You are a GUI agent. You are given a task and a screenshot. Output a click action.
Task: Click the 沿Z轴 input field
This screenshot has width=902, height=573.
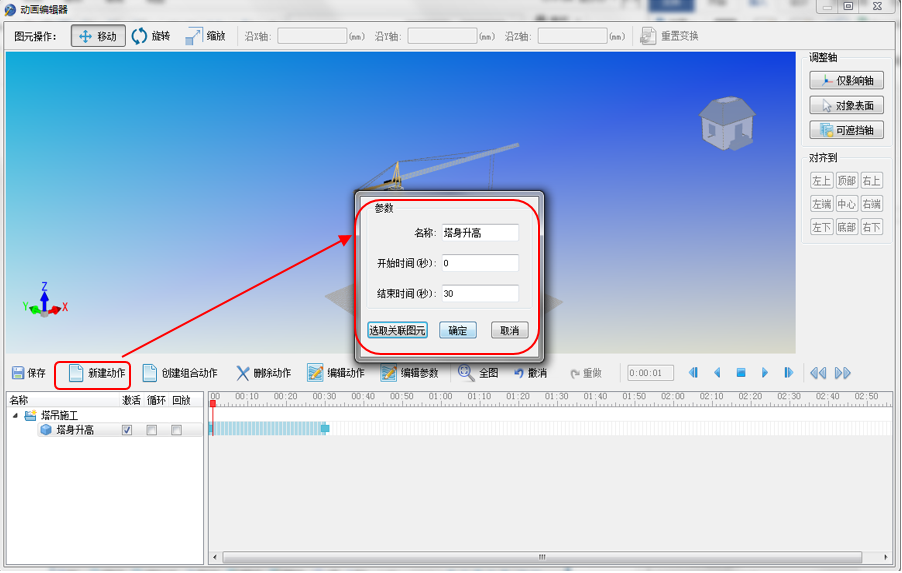click(x=572, y=36)
